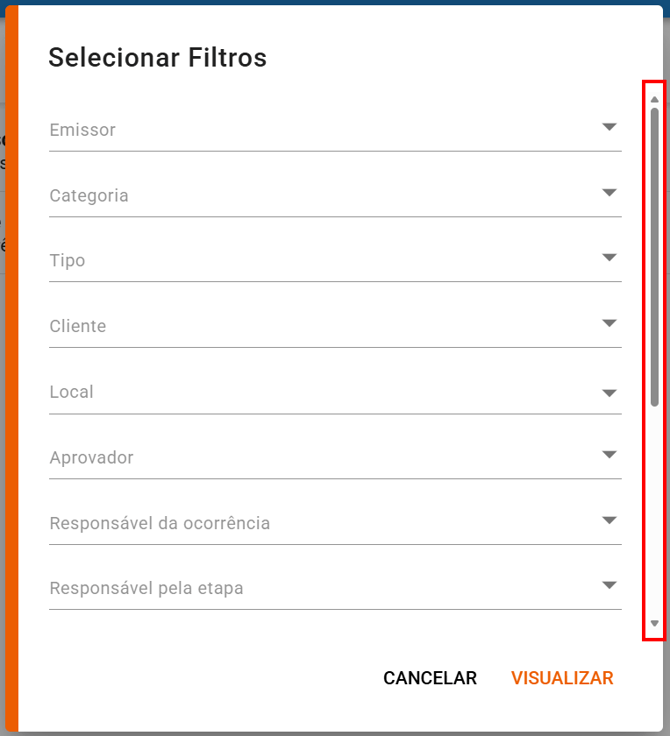The width and height of the screenshot is (670, 736).
Task: Open the Emissor dropdown arrow
Action: [609, 127]
